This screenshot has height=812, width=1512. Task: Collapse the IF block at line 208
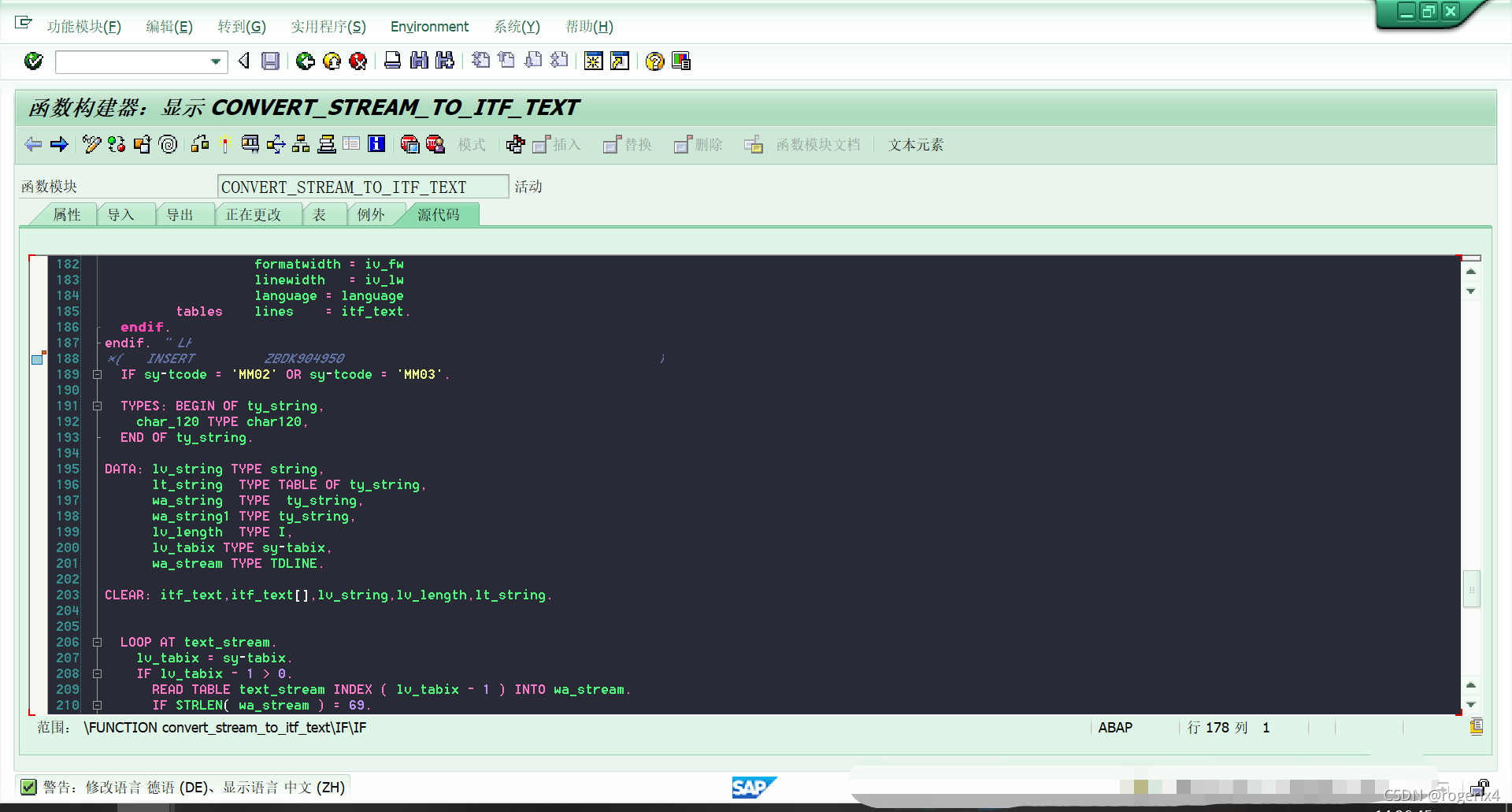pos(98,674)
